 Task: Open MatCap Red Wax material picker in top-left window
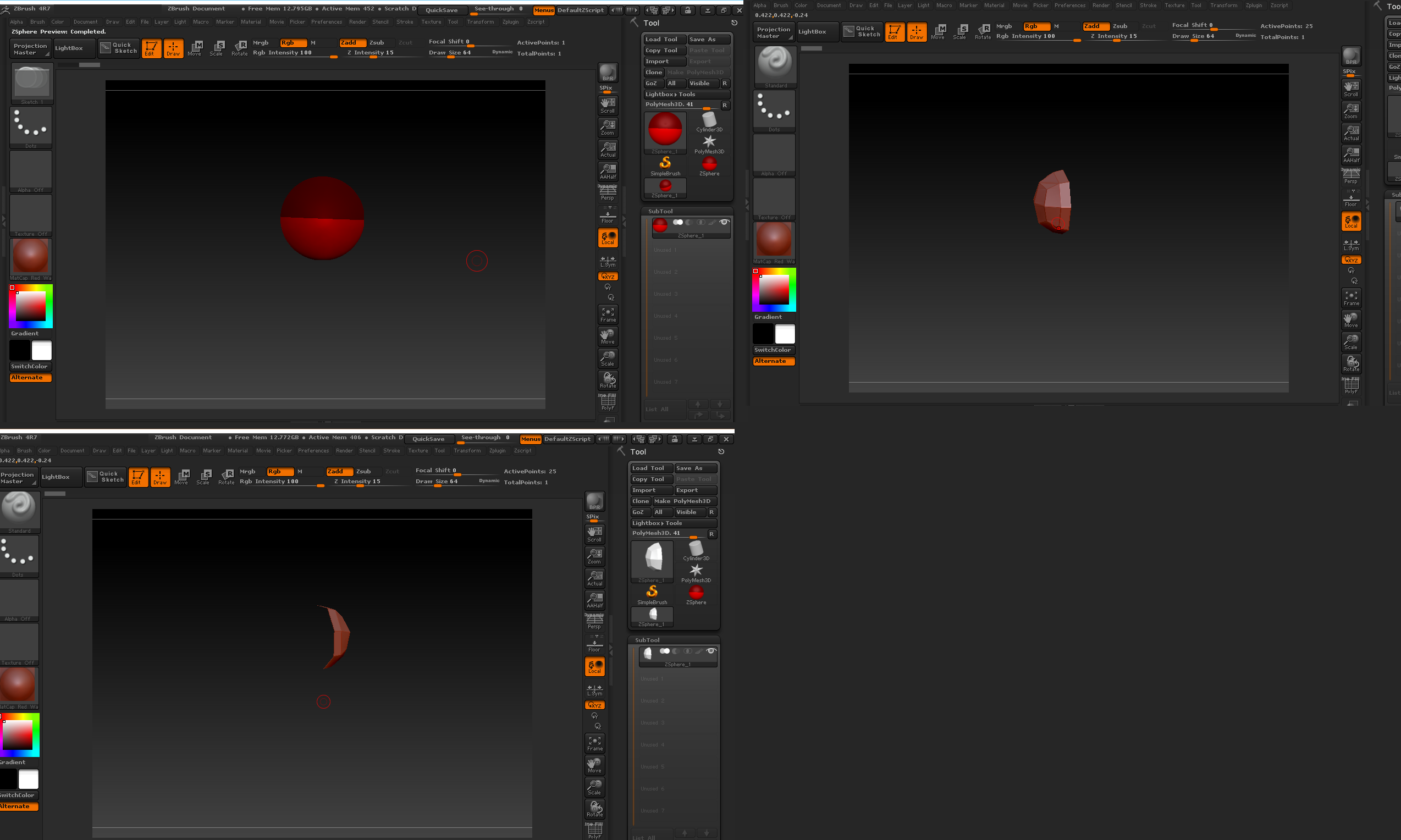click(31, 259)
